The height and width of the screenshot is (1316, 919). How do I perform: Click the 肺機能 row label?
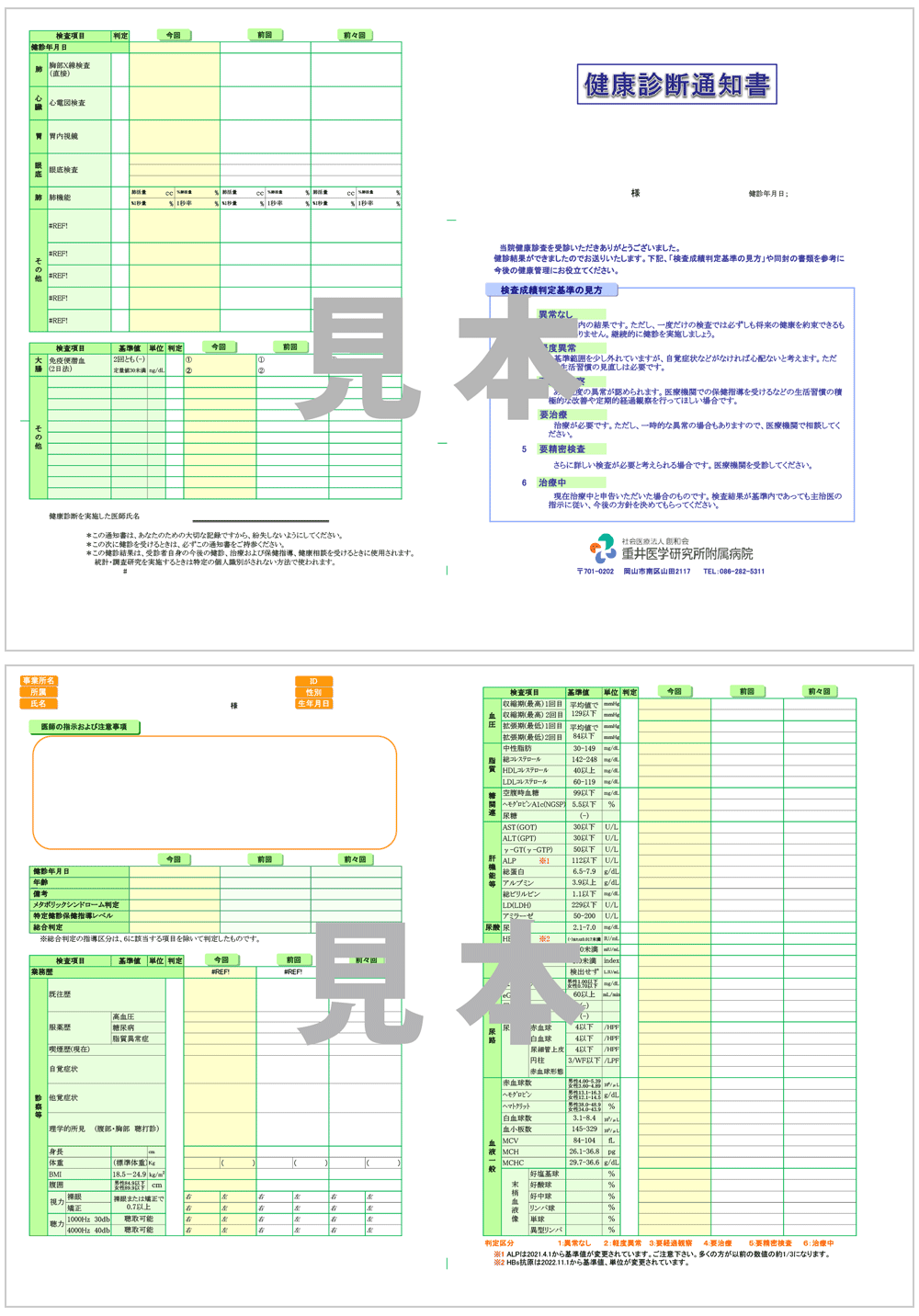click(x=60, y=198)
